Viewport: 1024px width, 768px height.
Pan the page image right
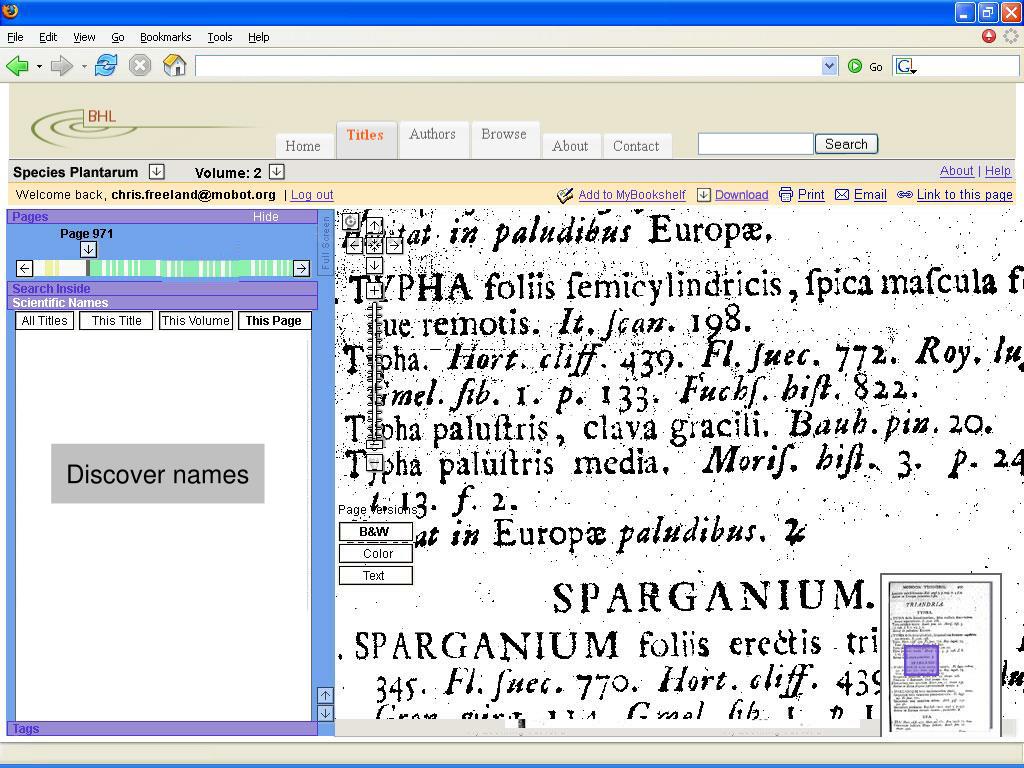point(394,246)
